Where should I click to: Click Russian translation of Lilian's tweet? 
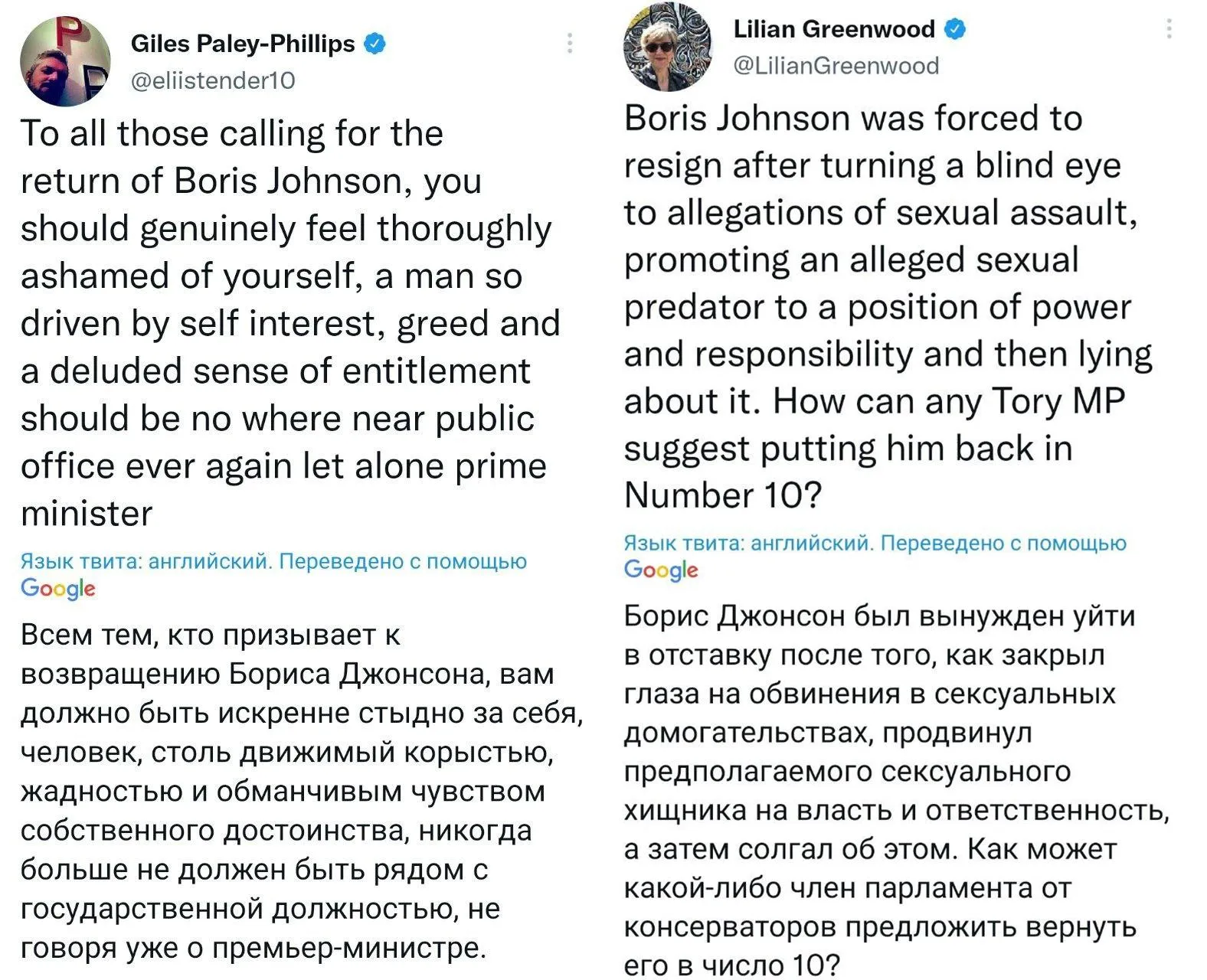[x=897, y=789]
